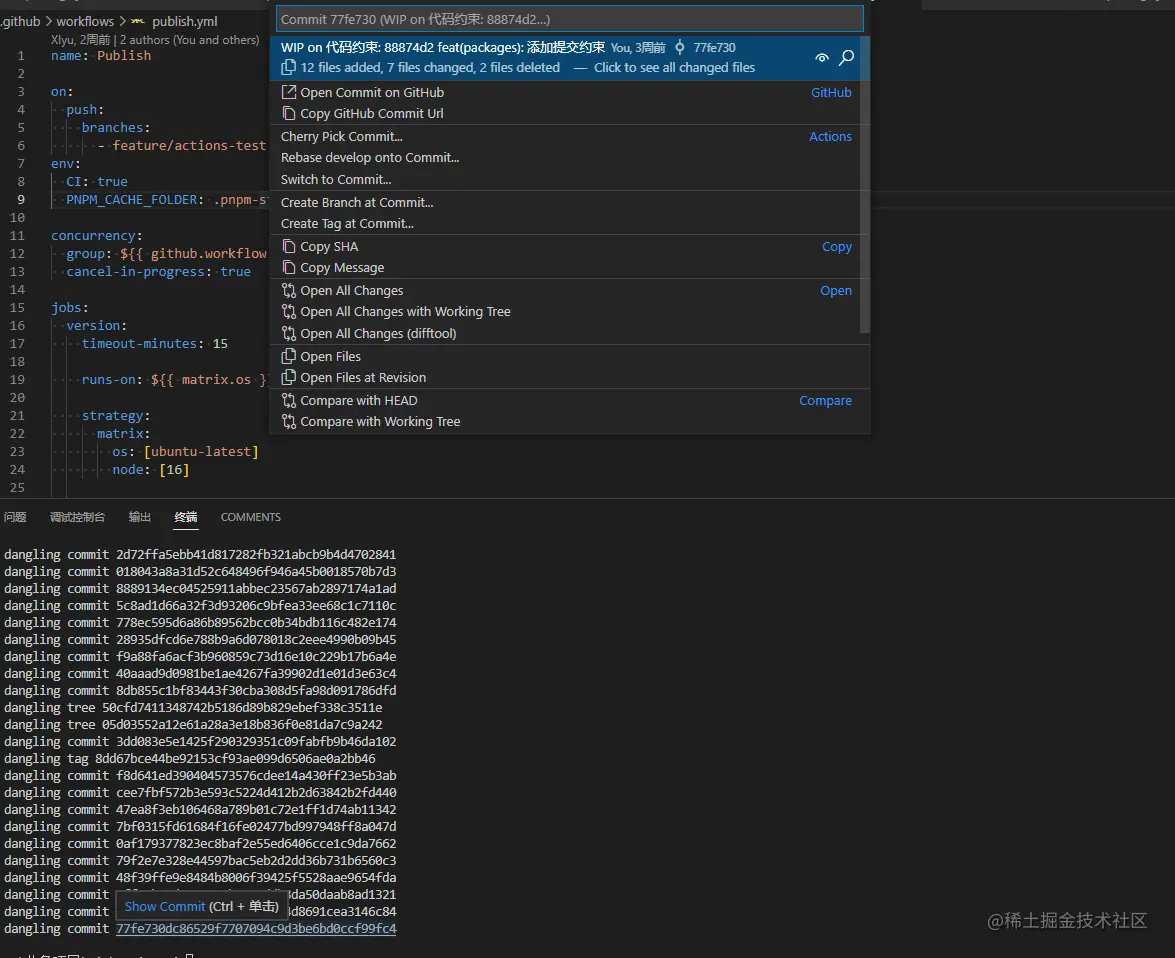Click the search magnifier icon in commit header

pos(847,58)
